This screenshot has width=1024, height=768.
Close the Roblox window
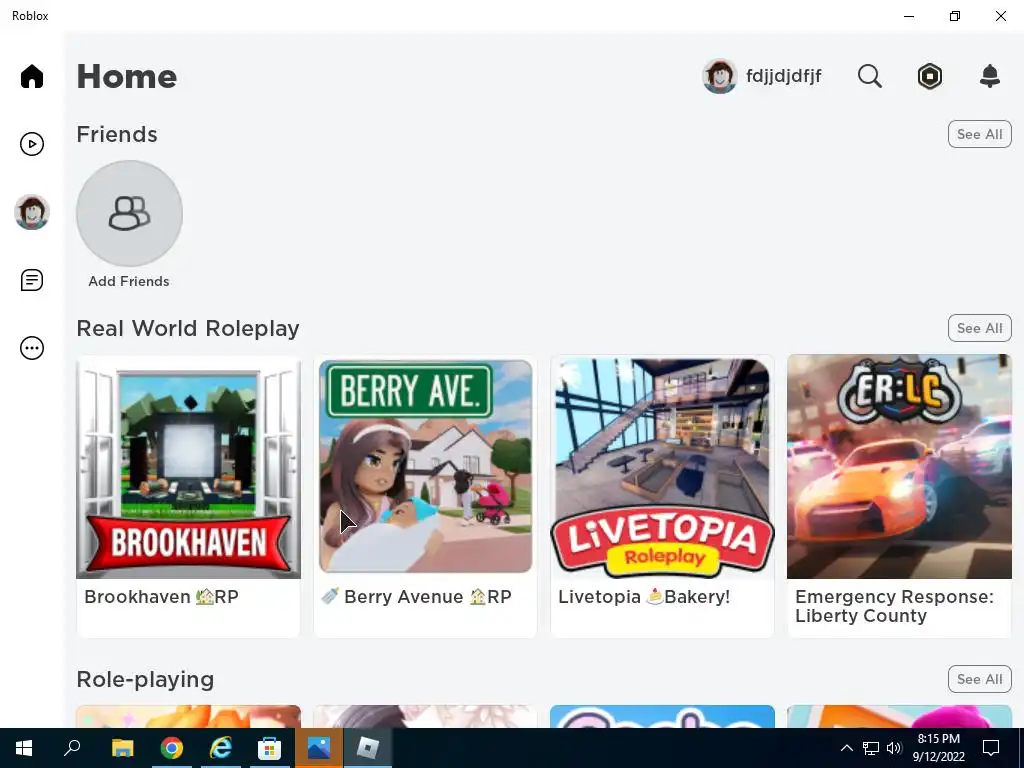pos(1000,16)
